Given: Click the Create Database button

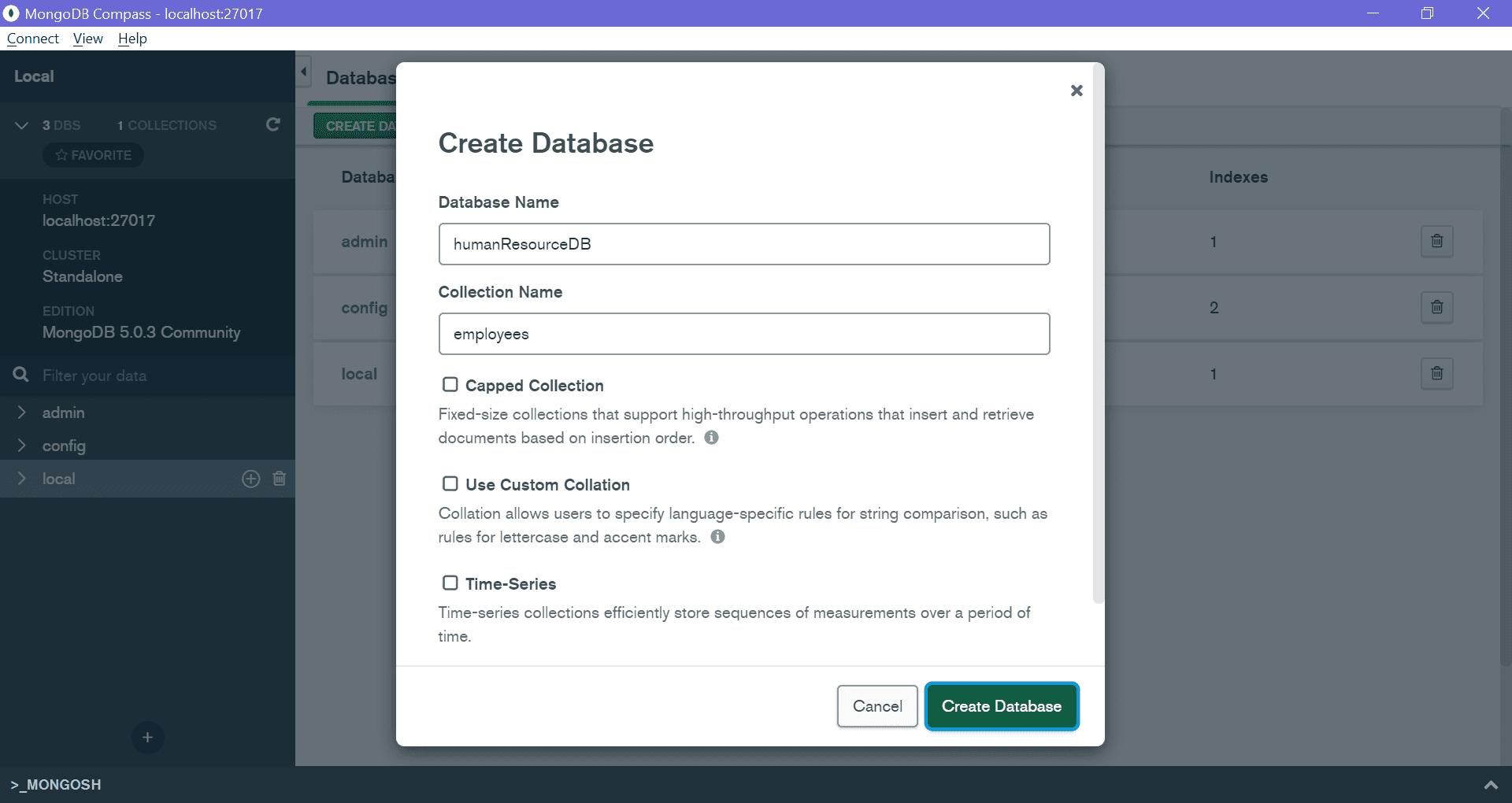Looking at the screenshot, I should (x=1001, y=706).
